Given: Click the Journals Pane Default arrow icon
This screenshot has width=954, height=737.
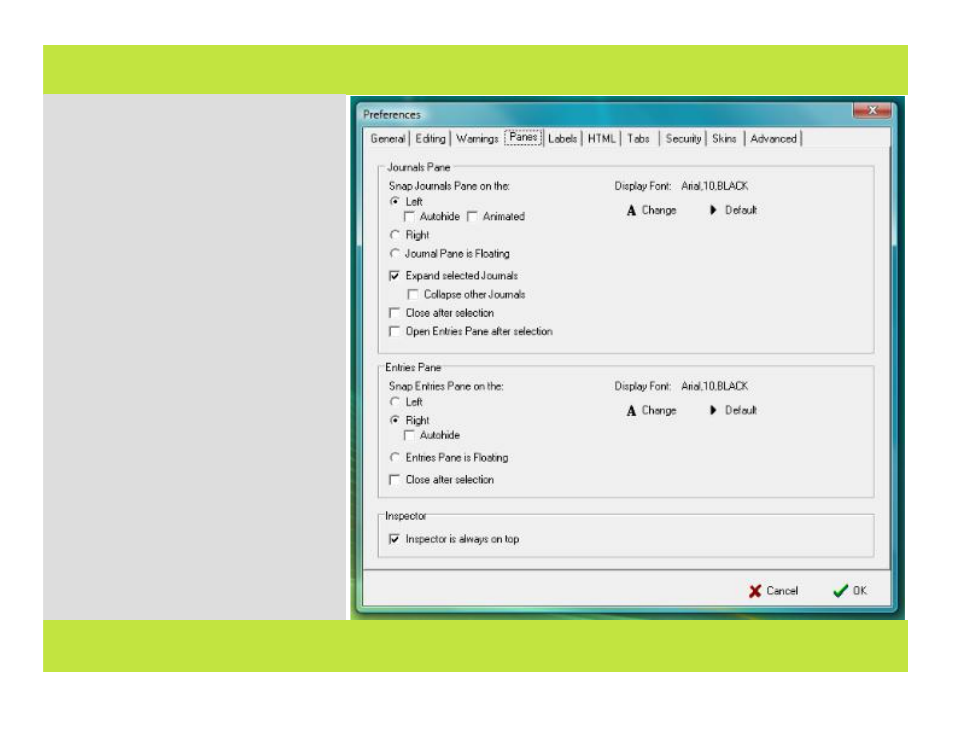Looking at the screenshot, I should pyautogui.click(x=713, y=210).
